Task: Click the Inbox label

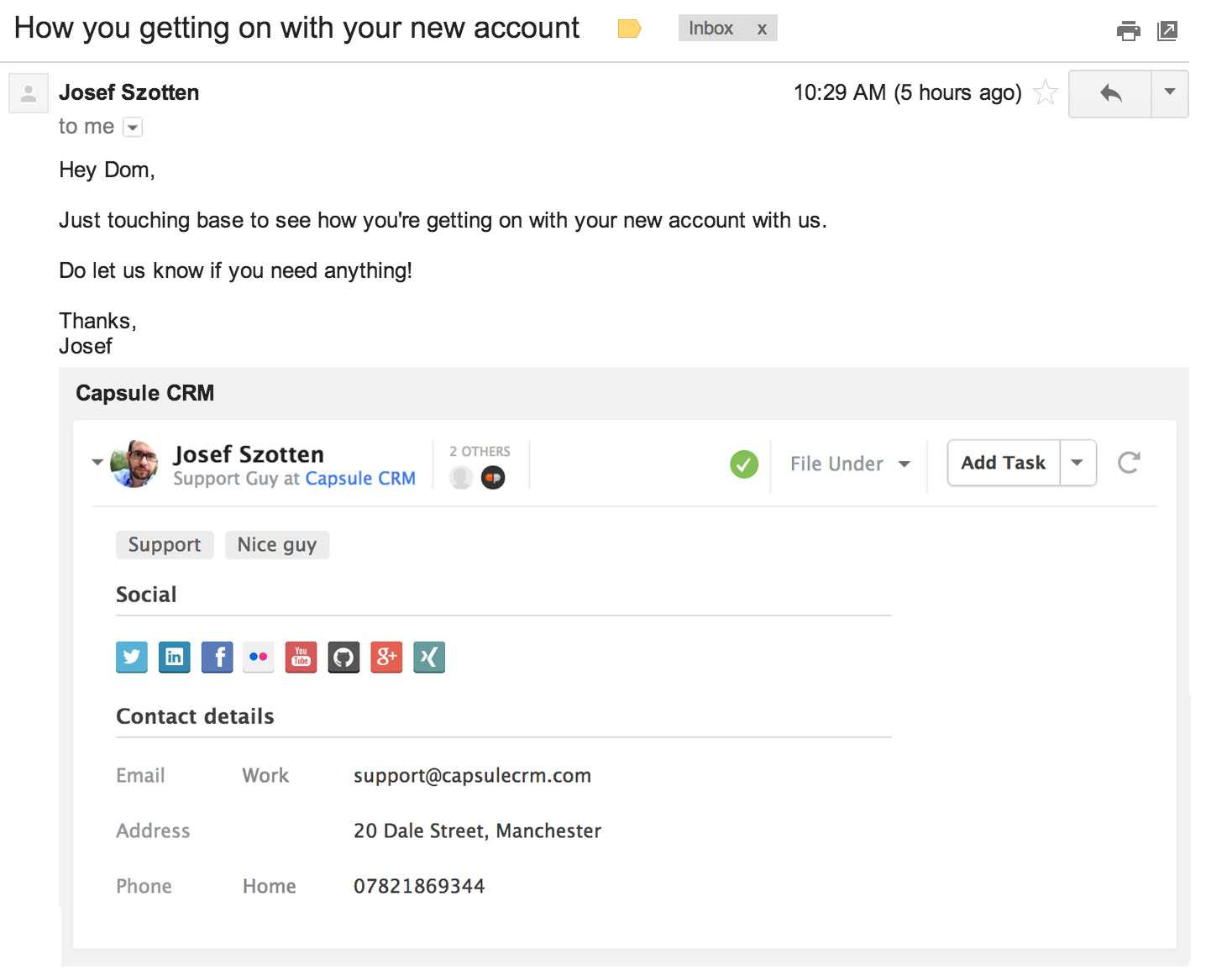Action: tap(711, 29)
